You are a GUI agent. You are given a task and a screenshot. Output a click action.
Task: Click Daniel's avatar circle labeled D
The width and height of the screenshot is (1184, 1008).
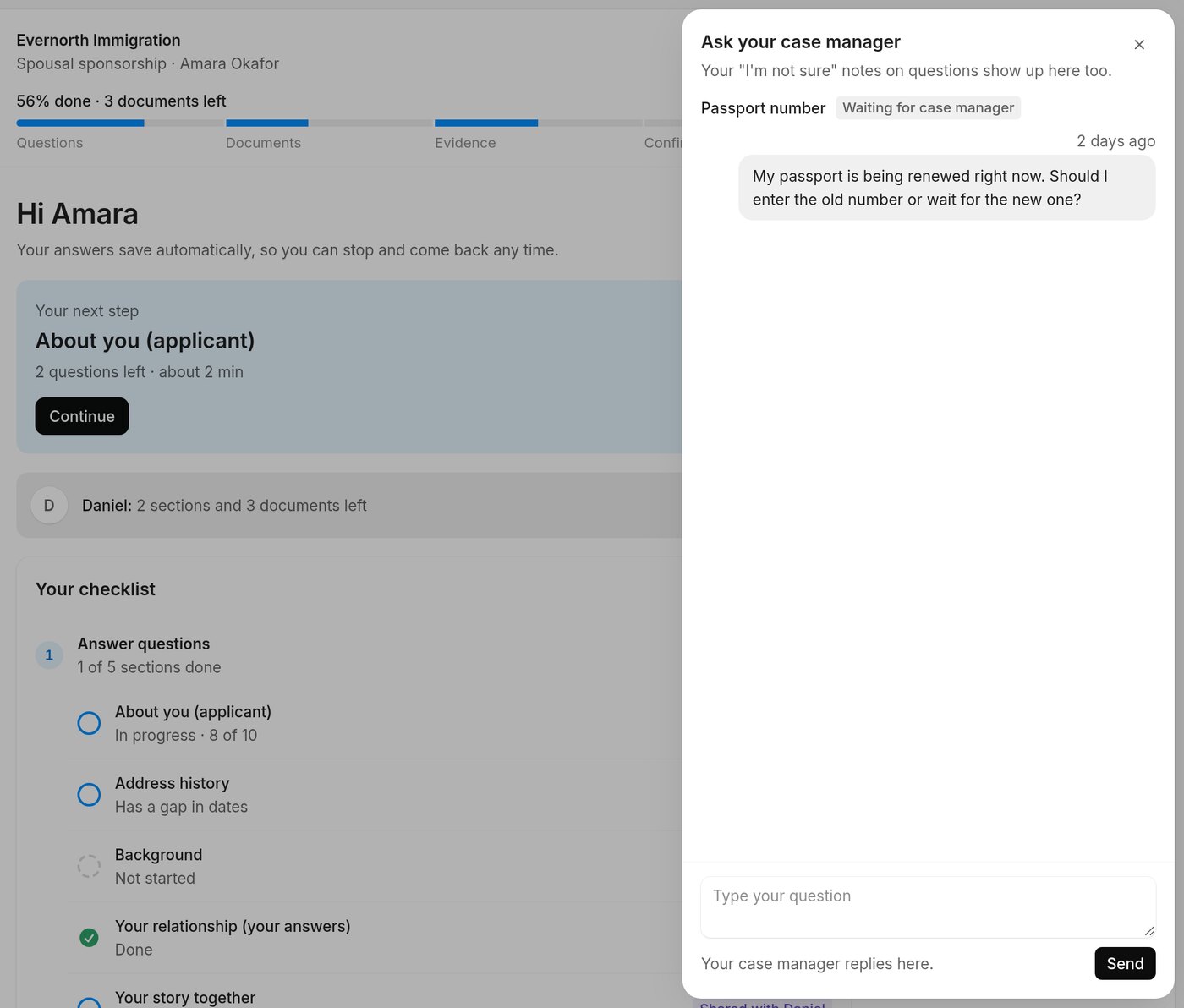click(49, 506)
